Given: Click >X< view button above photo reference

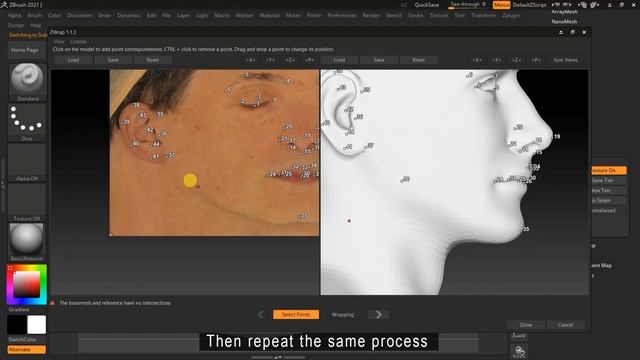Looking at the screenshot, I should tap(251, 60).
